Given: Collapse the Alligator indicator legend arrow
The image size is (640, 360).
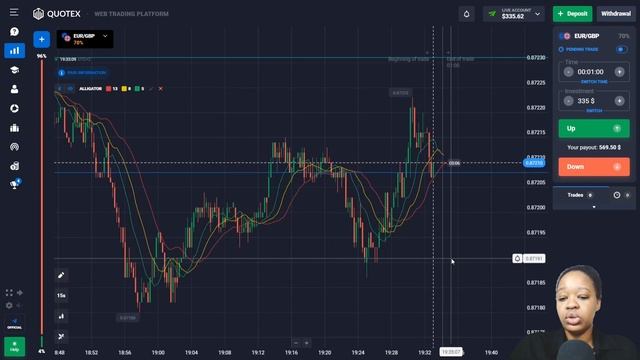Looking at the screenshot, I should (60, 89).
